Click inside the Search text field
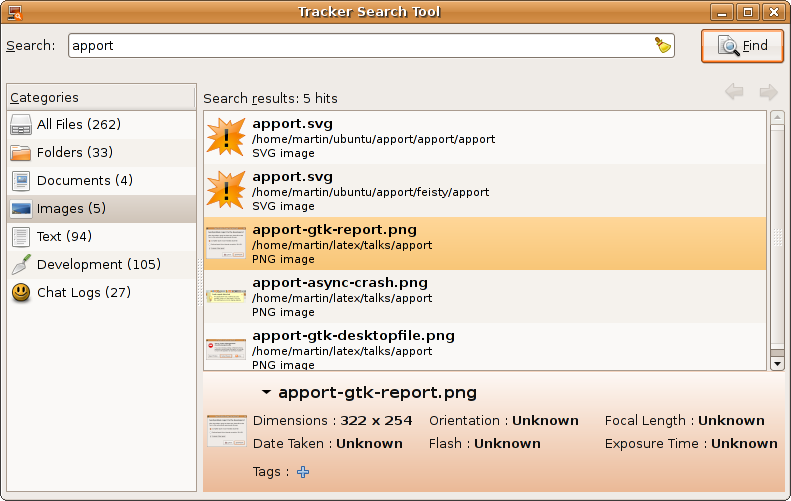Image resolution: width=791 pixels, height=501 pixels. (360, 46)
